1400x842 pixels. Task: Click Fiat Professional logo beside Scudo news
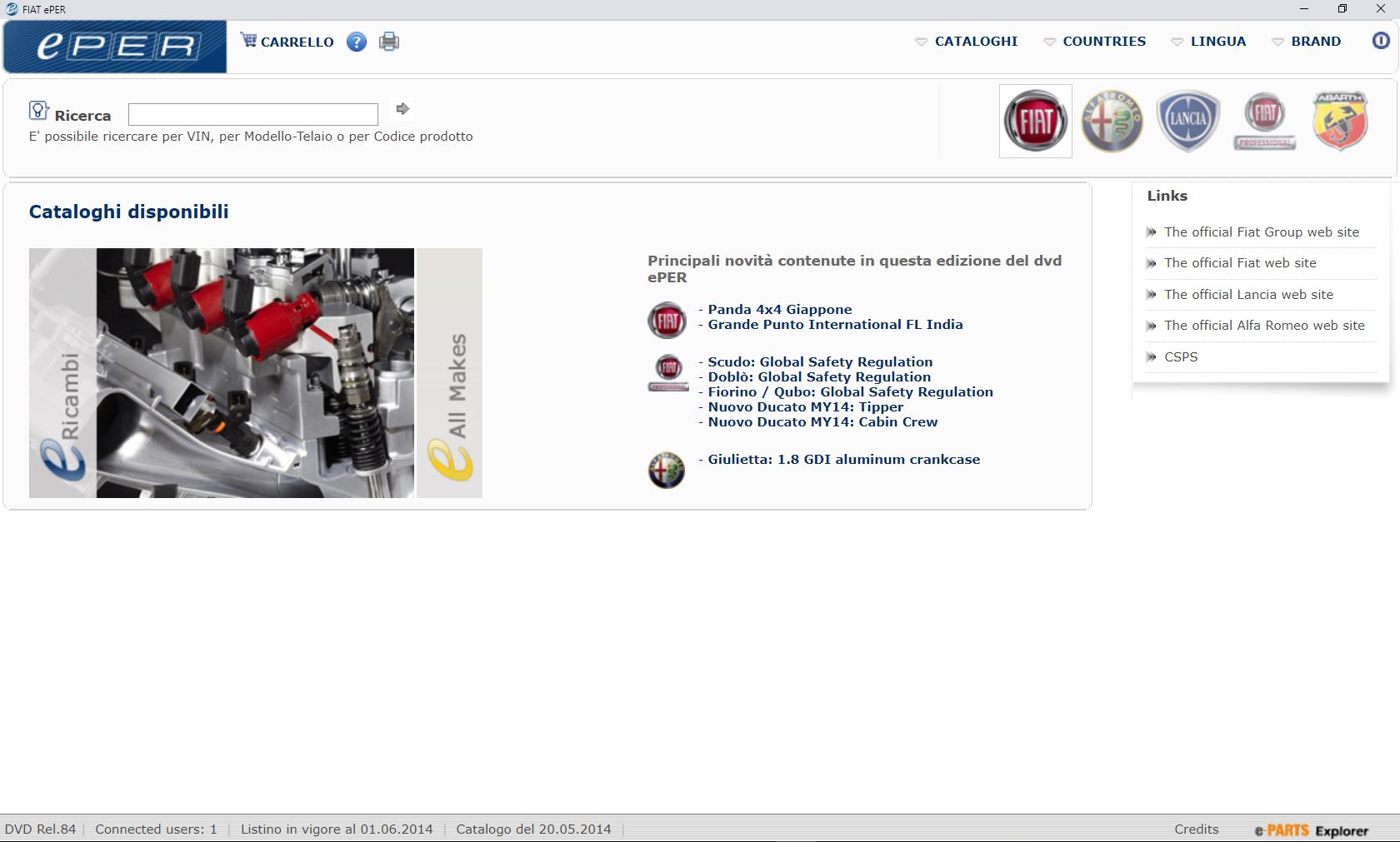tap(668, 373)
